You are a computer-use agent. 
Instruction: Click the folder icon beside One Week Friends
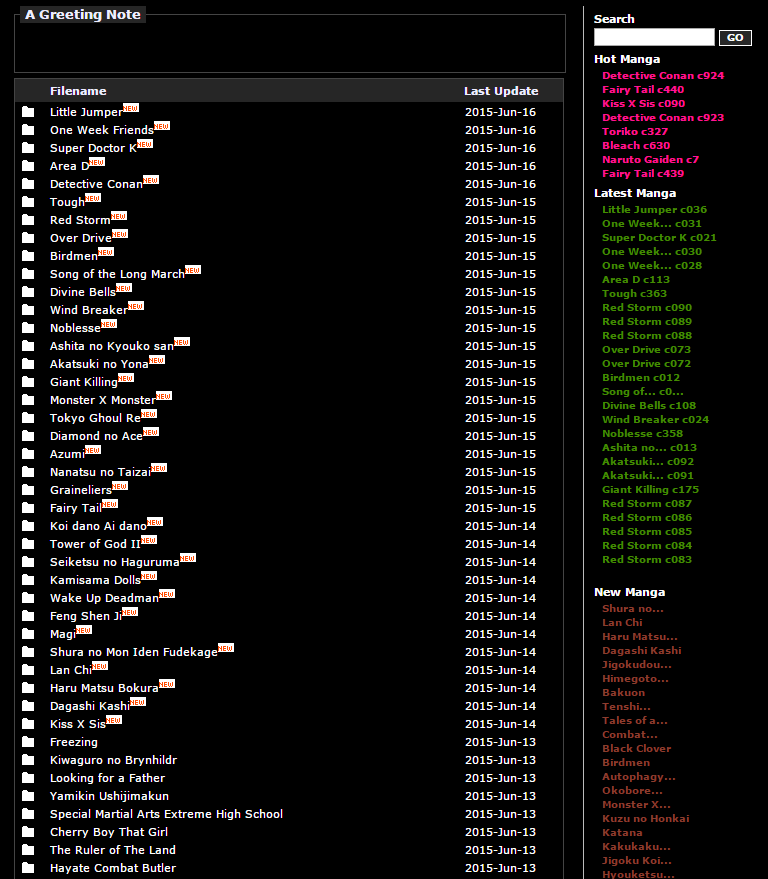[28, 129]
